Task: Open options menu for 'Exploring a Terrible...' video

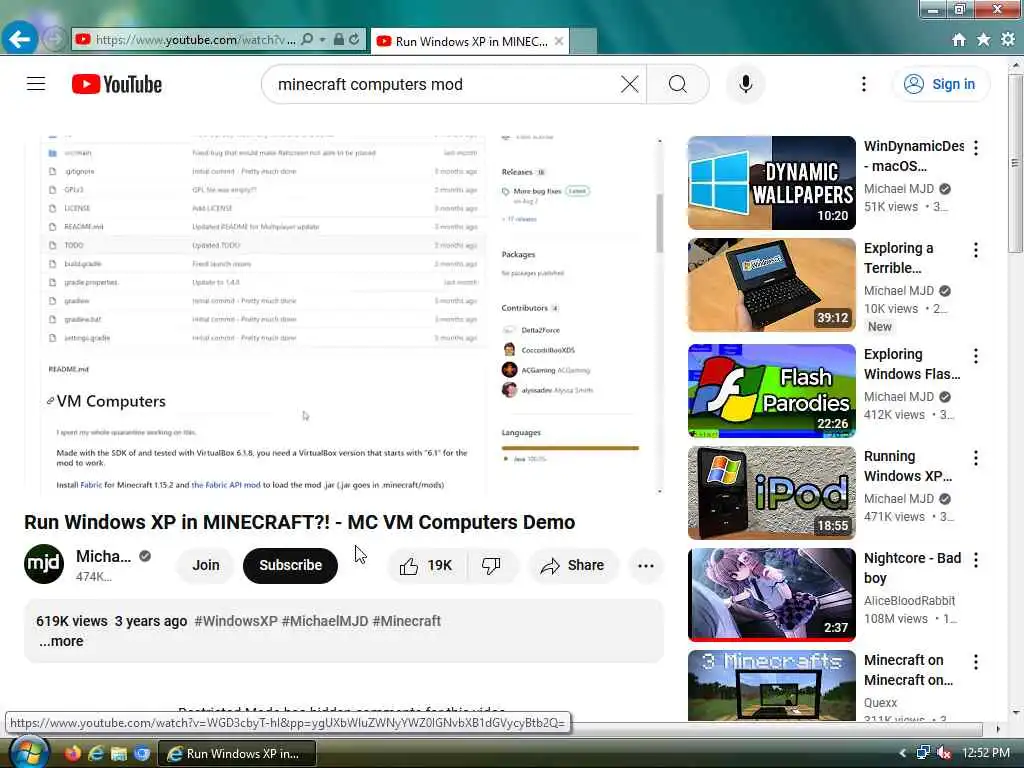Action: click(x=976, y=249)
